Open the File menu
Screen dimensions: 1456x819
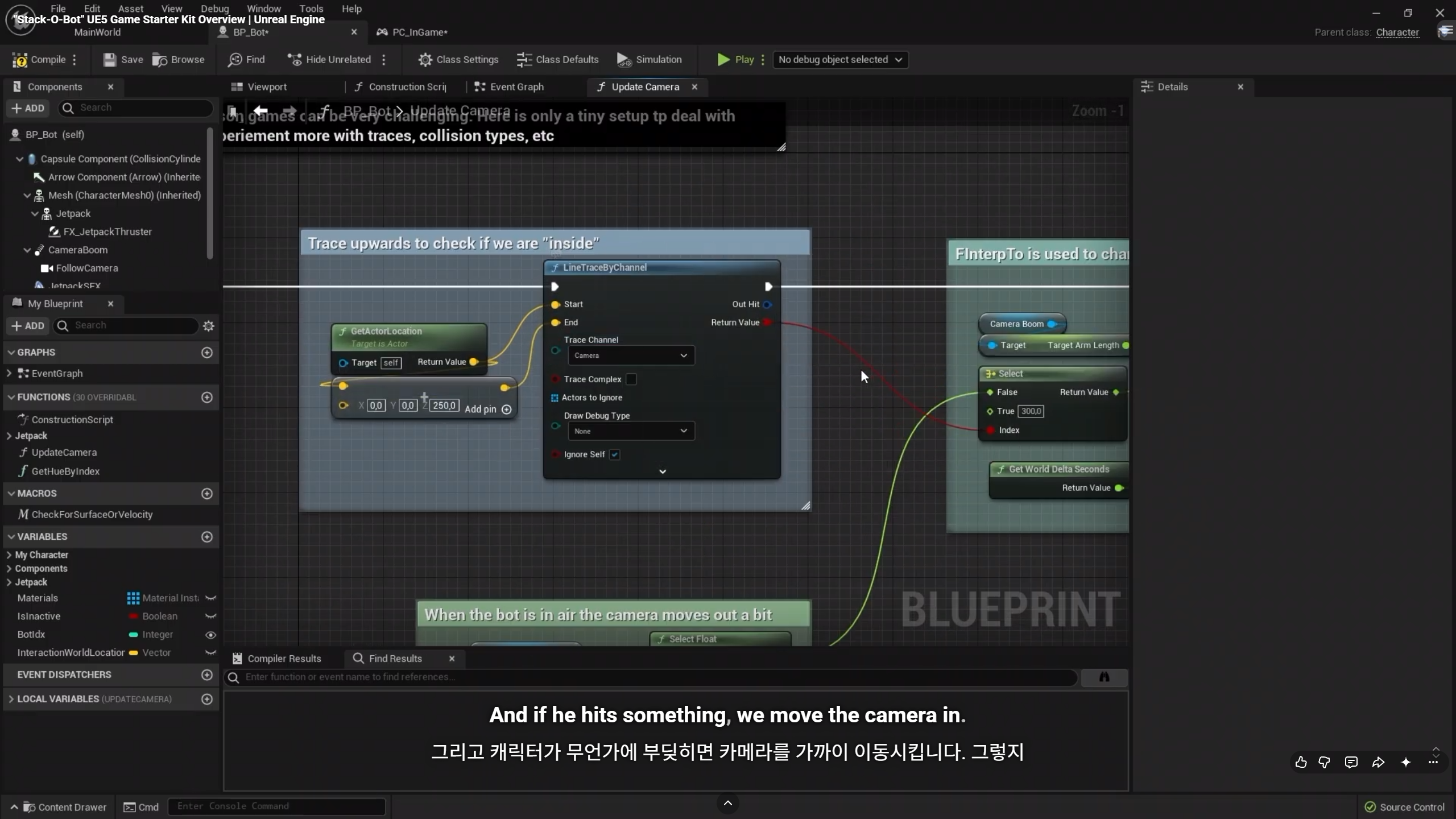(58, 9)
